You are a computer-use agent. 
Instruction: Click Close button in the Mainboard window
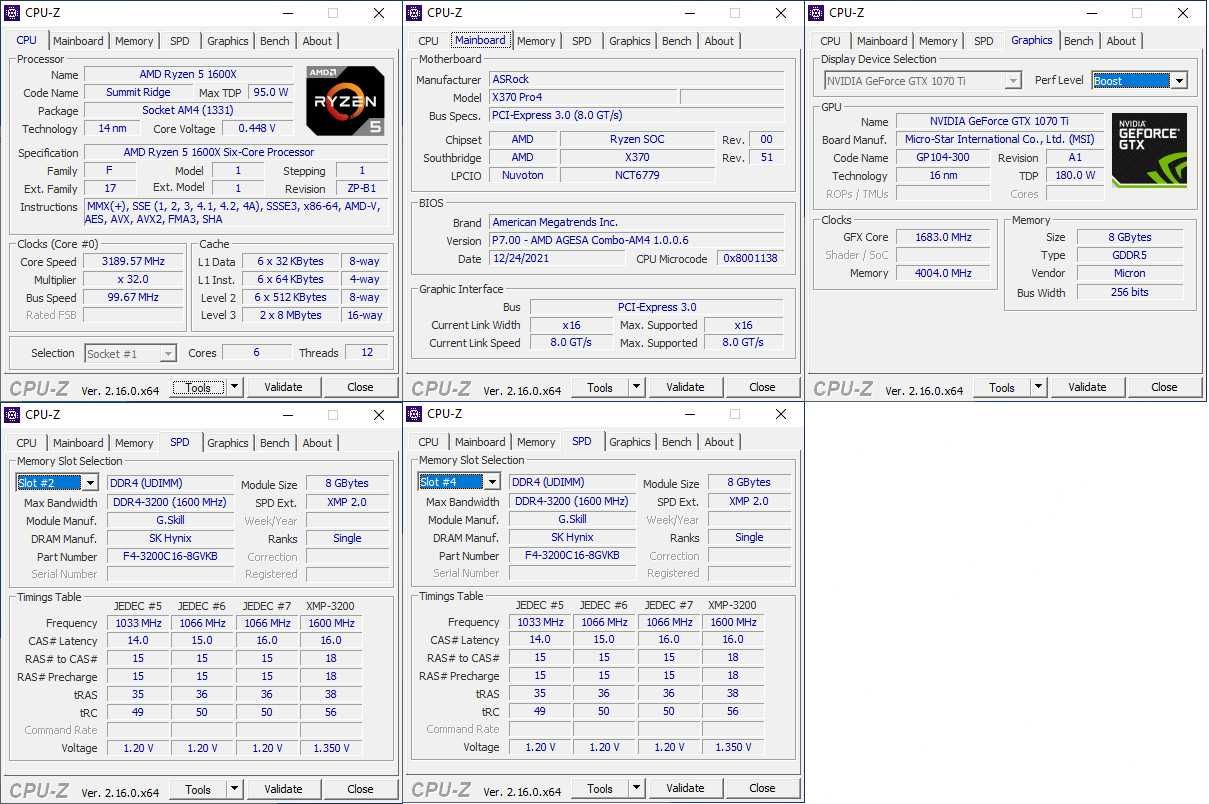click(x=762, y=387)
